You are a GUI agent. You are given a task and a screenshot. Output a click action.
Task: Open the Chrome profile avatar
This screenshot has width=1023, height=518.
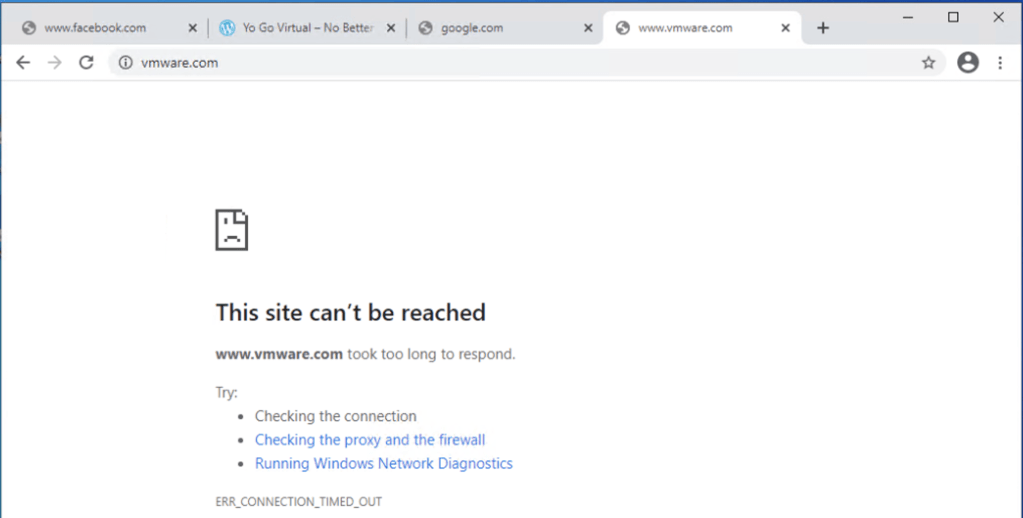pos(967,63)
